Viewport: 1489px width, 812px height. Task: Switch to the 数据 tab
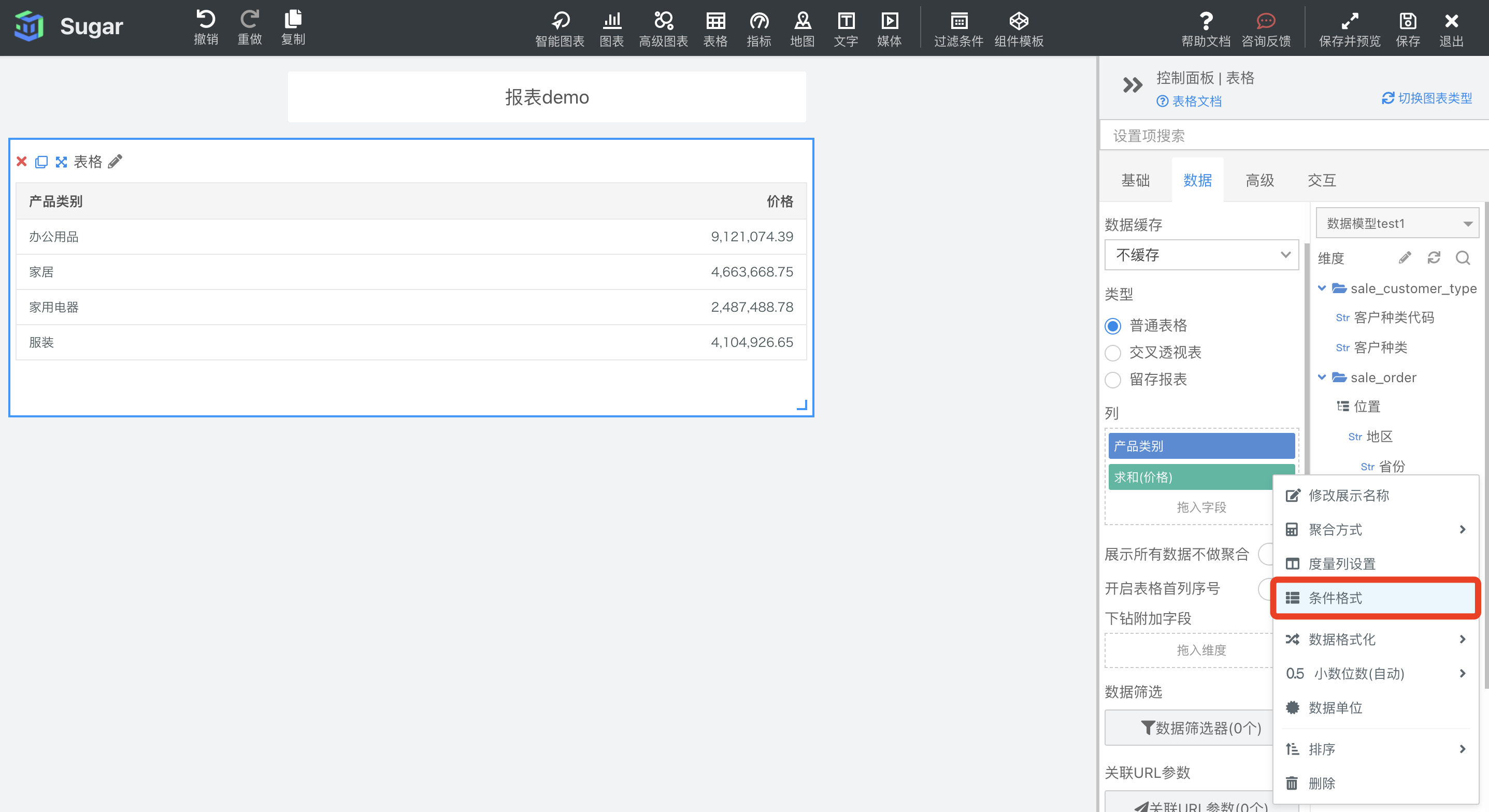pyautogui.click(x=1198, y=180)
